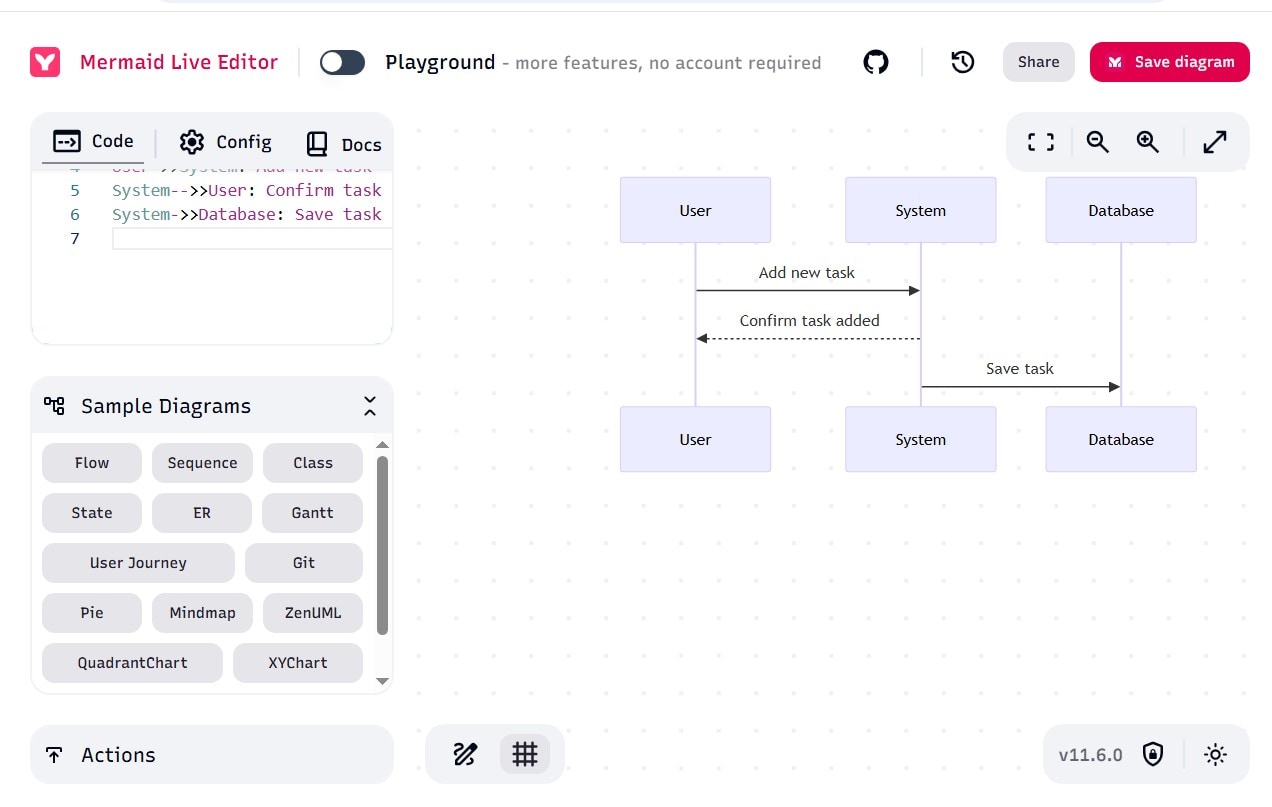Click code line 6 Save task text
The width and height of the screenshot is (1272, 807).
[338, 214]
